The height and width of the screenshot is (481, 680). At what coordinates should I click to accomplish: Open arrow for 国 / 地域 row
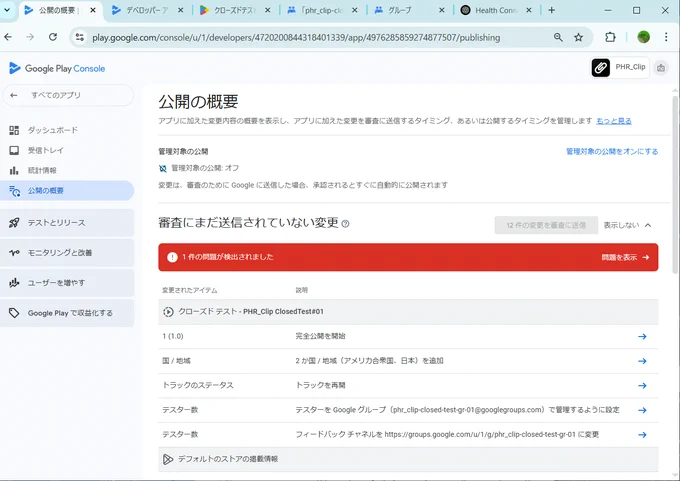(642, 361)
